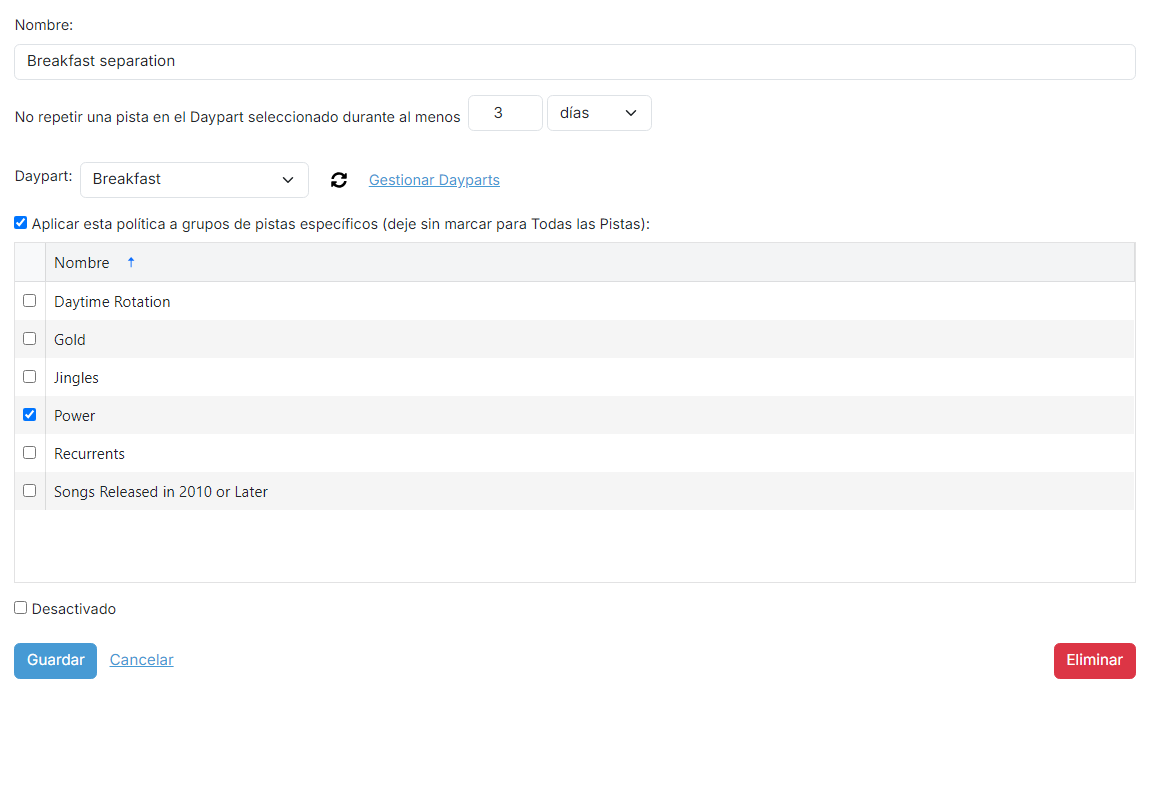Click the Nombre column header

81,263
